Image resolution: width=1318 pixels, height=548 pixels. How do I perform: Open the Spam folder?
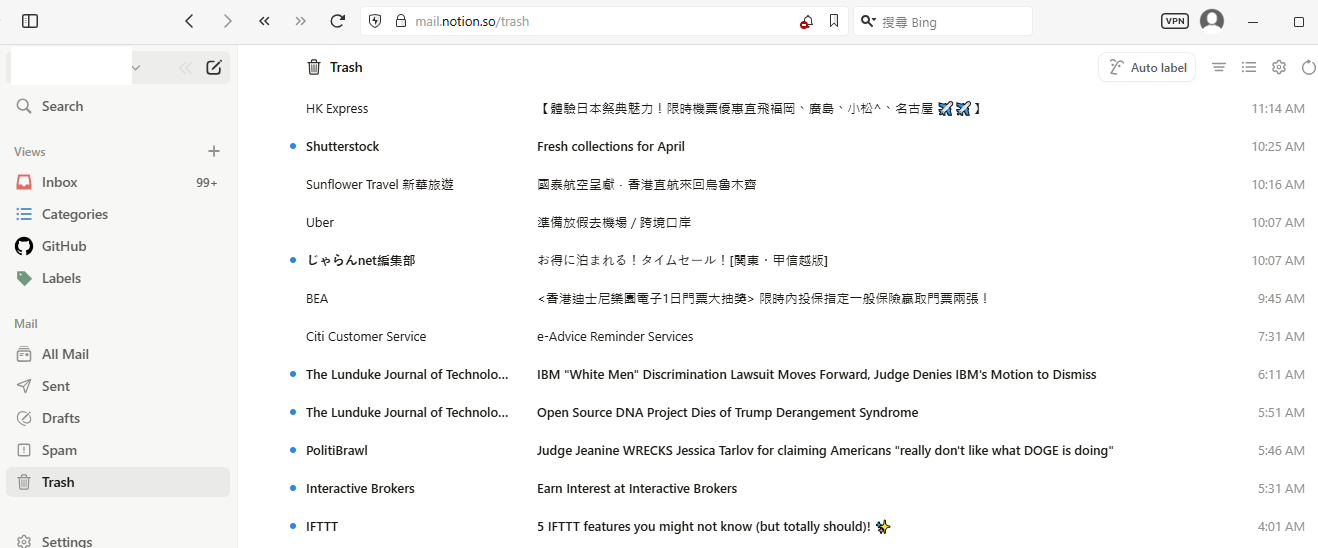[x=59, y=450]
